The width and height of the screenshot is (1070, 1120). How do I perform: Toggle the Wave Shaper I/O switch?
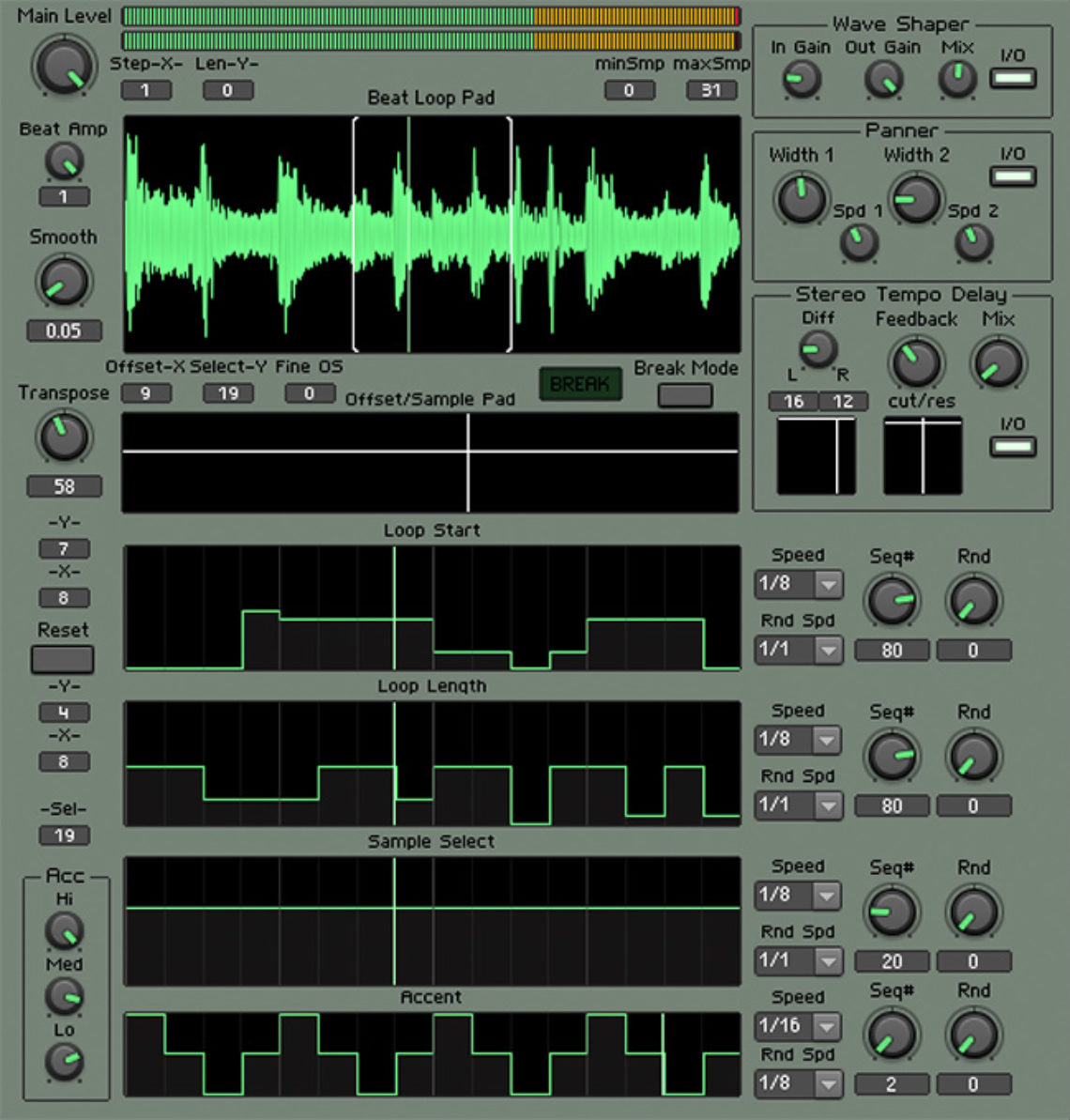[x=1014, y=78]
